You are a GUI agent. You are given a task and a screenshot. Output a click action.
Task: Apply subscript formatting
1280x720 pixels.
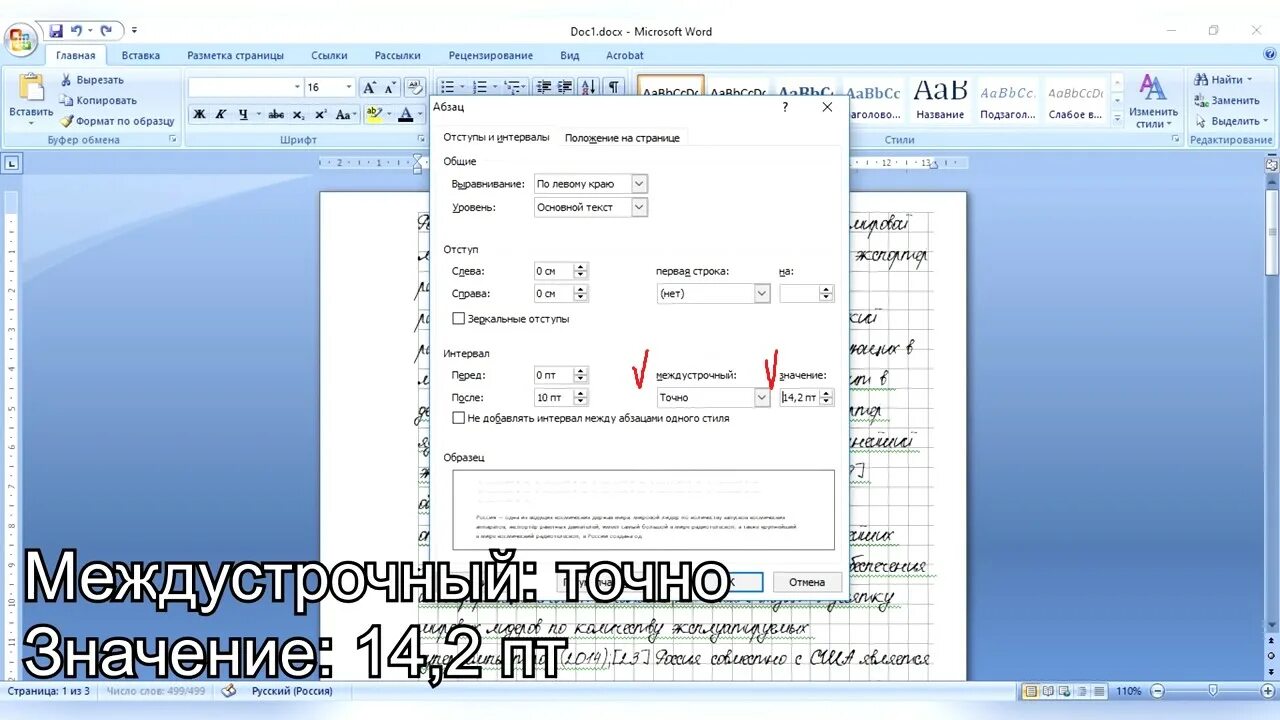[x=300, y=114]
